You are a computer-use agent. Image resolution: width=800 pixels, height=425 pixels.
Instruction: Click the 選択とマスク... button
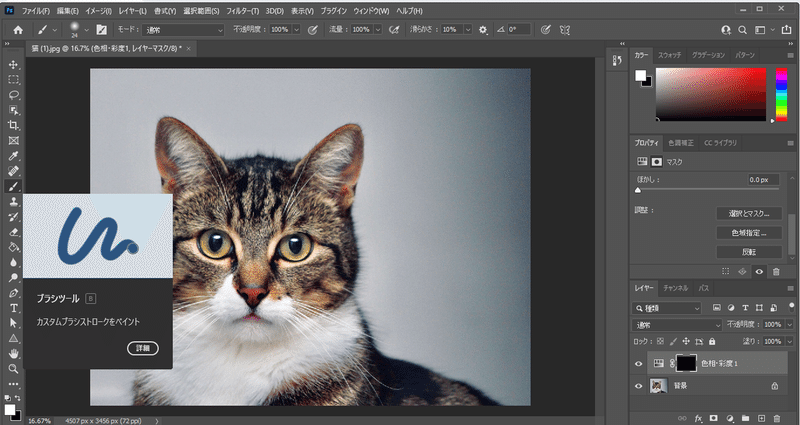(x=748, y=213)
